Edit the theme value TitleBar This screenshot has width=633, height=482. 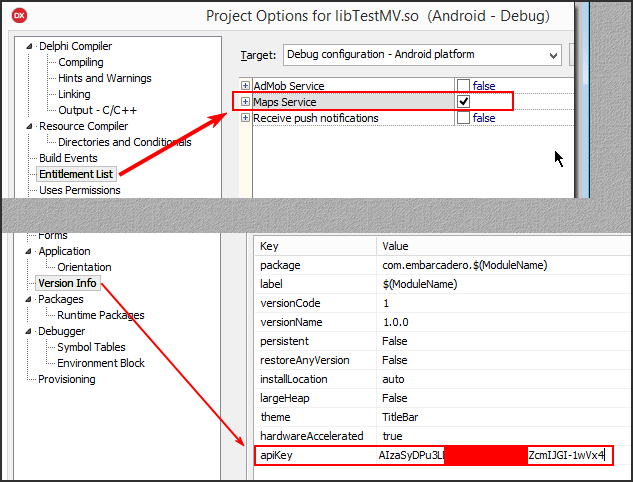tap(504, 417)
